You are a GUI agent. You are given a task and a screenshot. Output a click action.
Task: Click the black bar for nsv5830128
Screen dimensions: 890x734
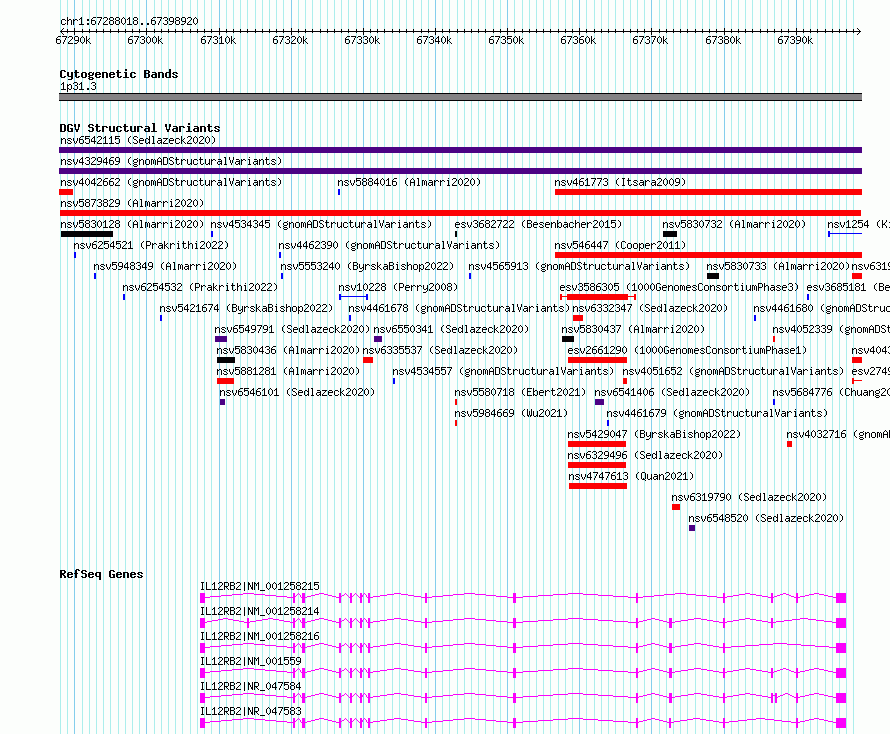pyautogui.click(x=87, y=234)
